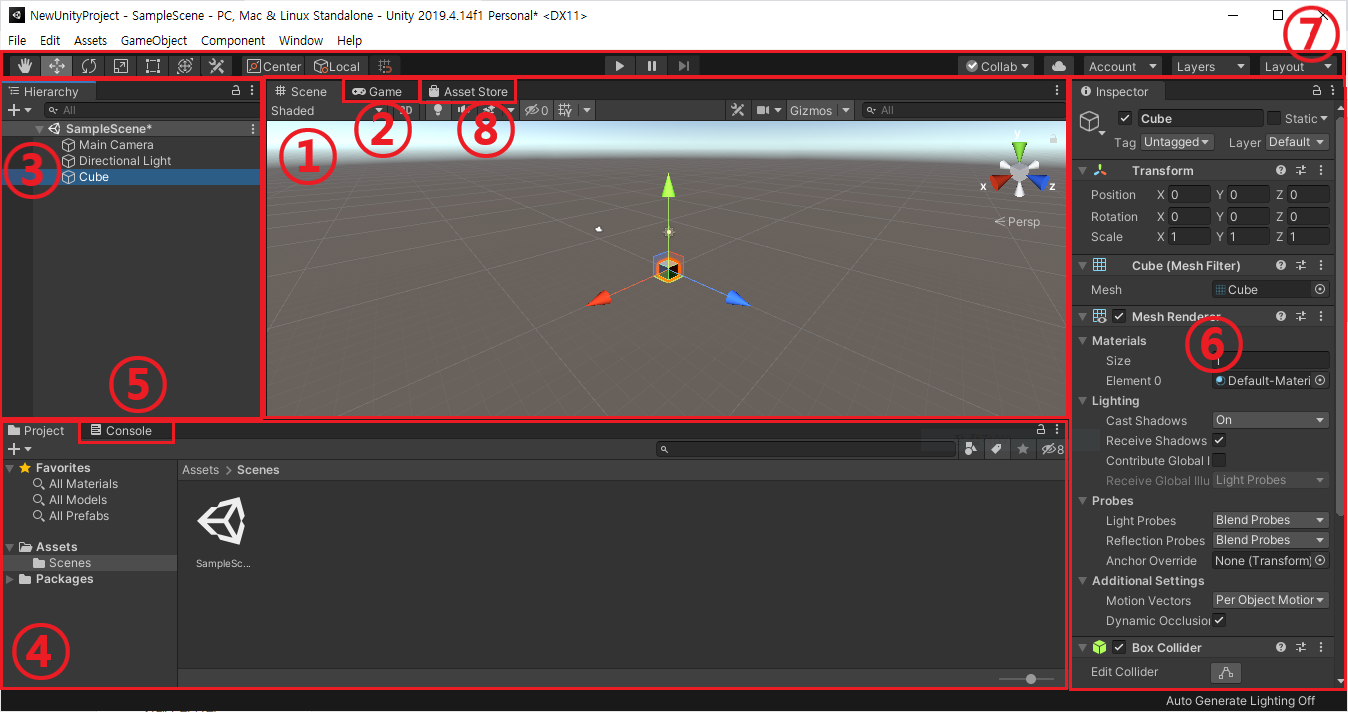This screenshot has width=1348, height=712.
Task: Open Hierarchy panel more options menu
Action: point(252,90)
